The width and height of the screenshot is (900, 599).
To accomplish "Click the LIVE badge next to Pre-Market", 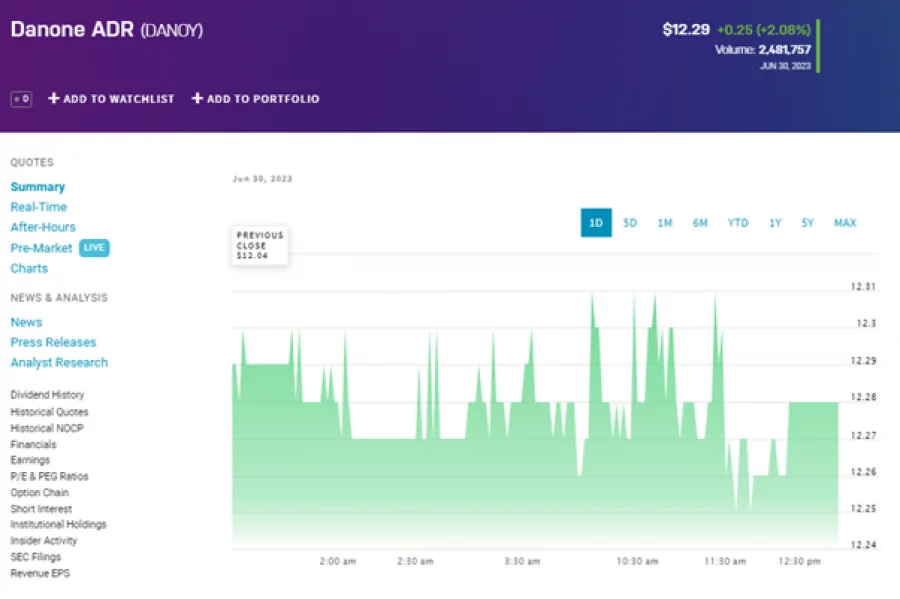I will coord(94,248).
